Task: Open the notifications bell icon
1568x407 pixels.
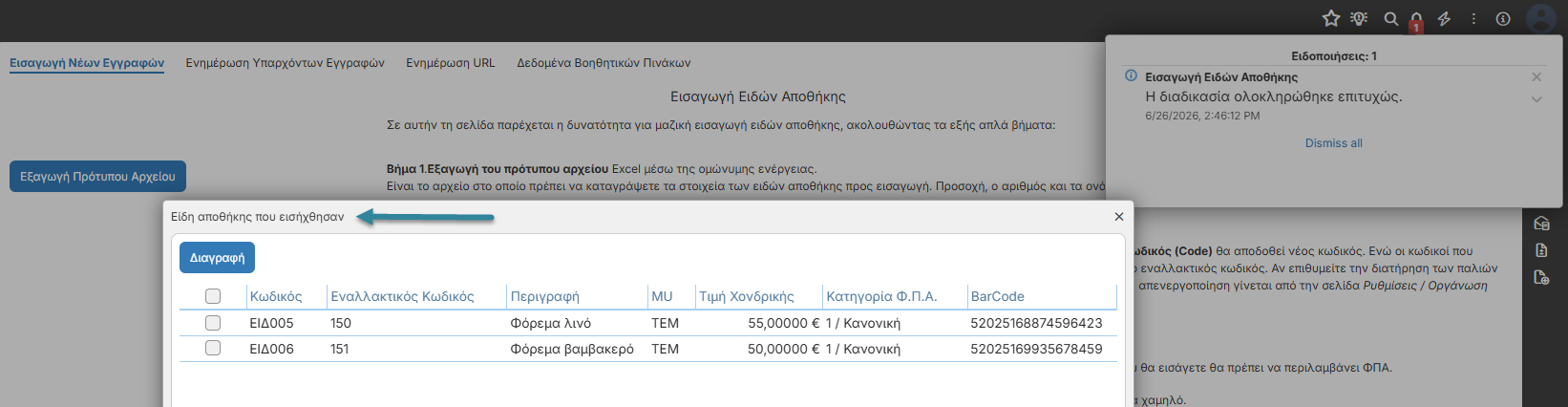Action: (x=1416, y=19)
